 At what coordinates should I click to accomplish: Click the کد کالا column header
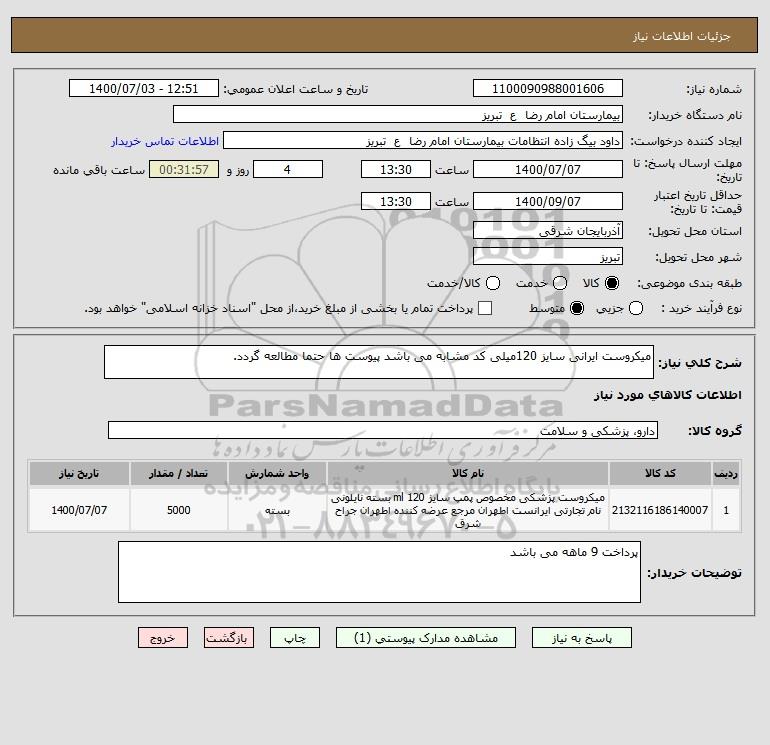pos(660,473)
